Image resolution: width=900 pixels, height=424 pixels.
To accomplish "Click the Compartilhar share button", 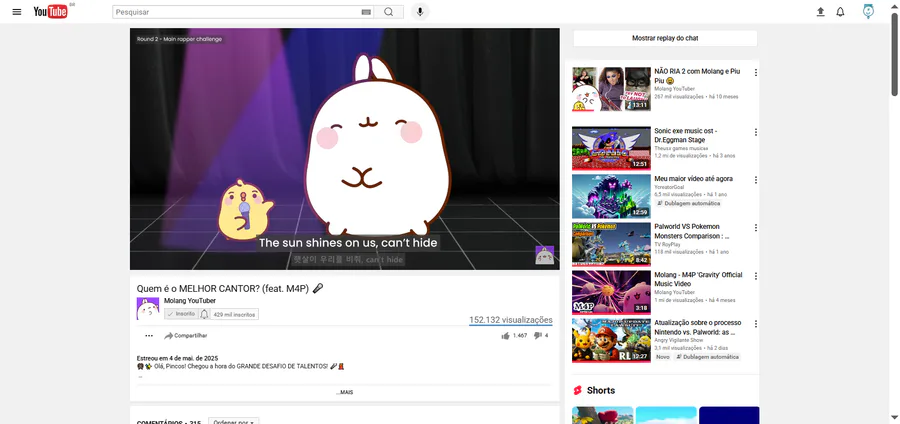I will point(186,336).
